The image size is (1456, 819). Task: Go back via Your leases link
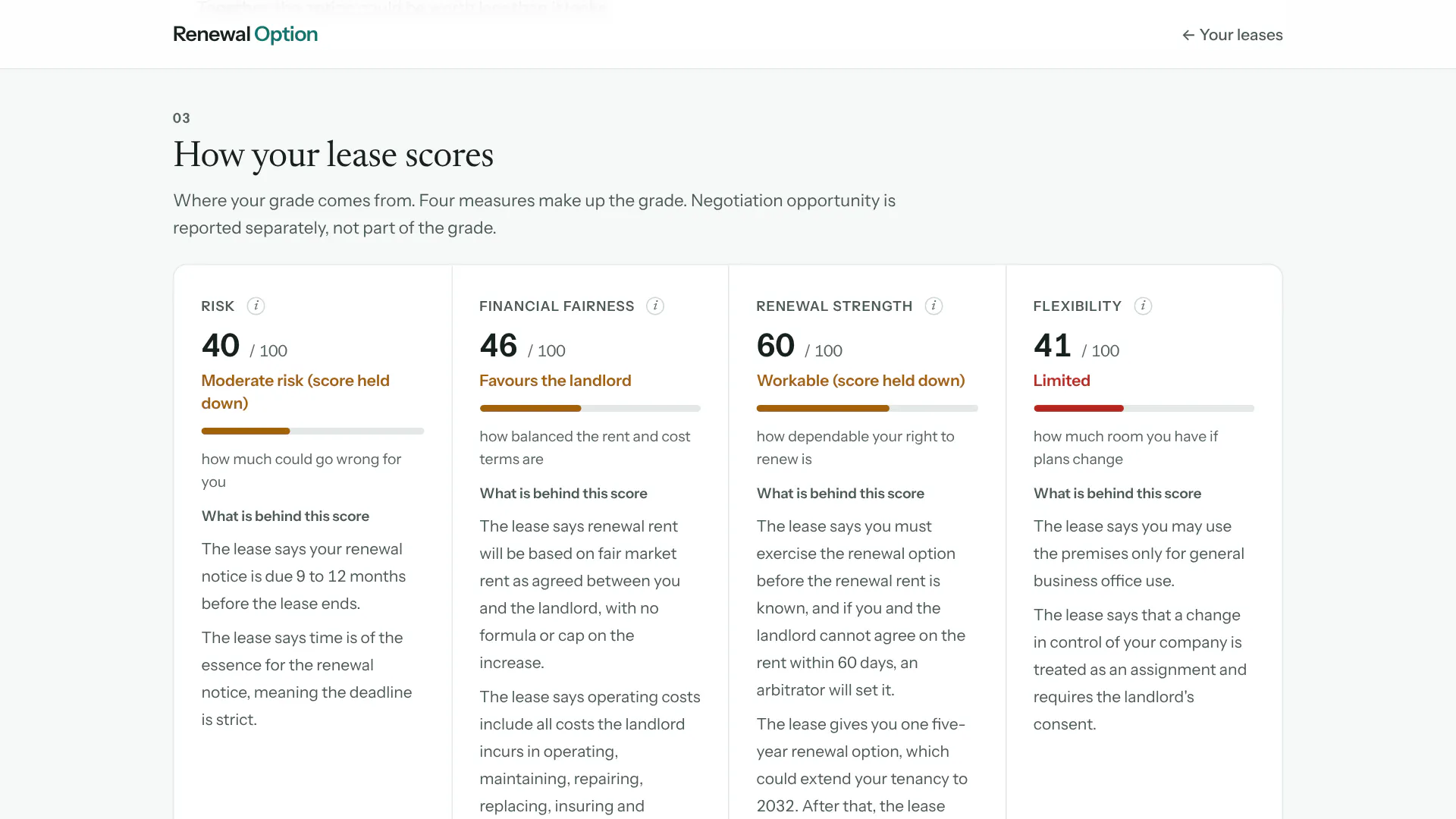tap(1232, 35)
